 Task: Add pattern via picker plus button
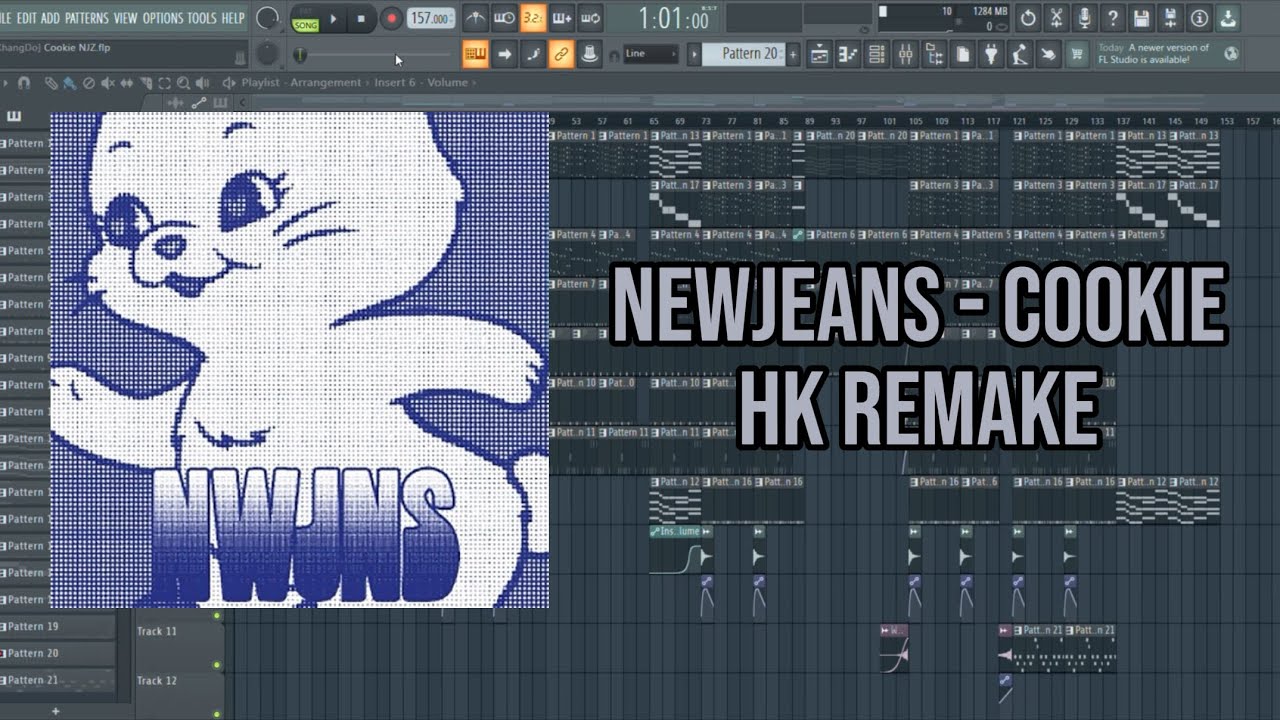56,711
